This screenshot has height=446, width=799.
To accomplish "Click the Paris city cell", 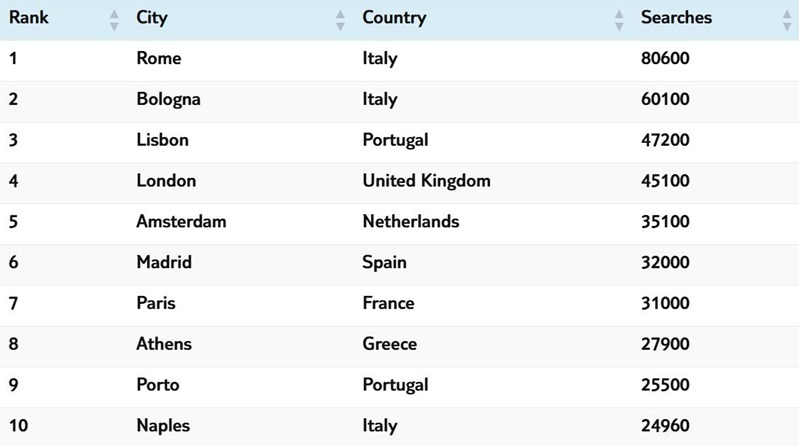I will [156, 303].
